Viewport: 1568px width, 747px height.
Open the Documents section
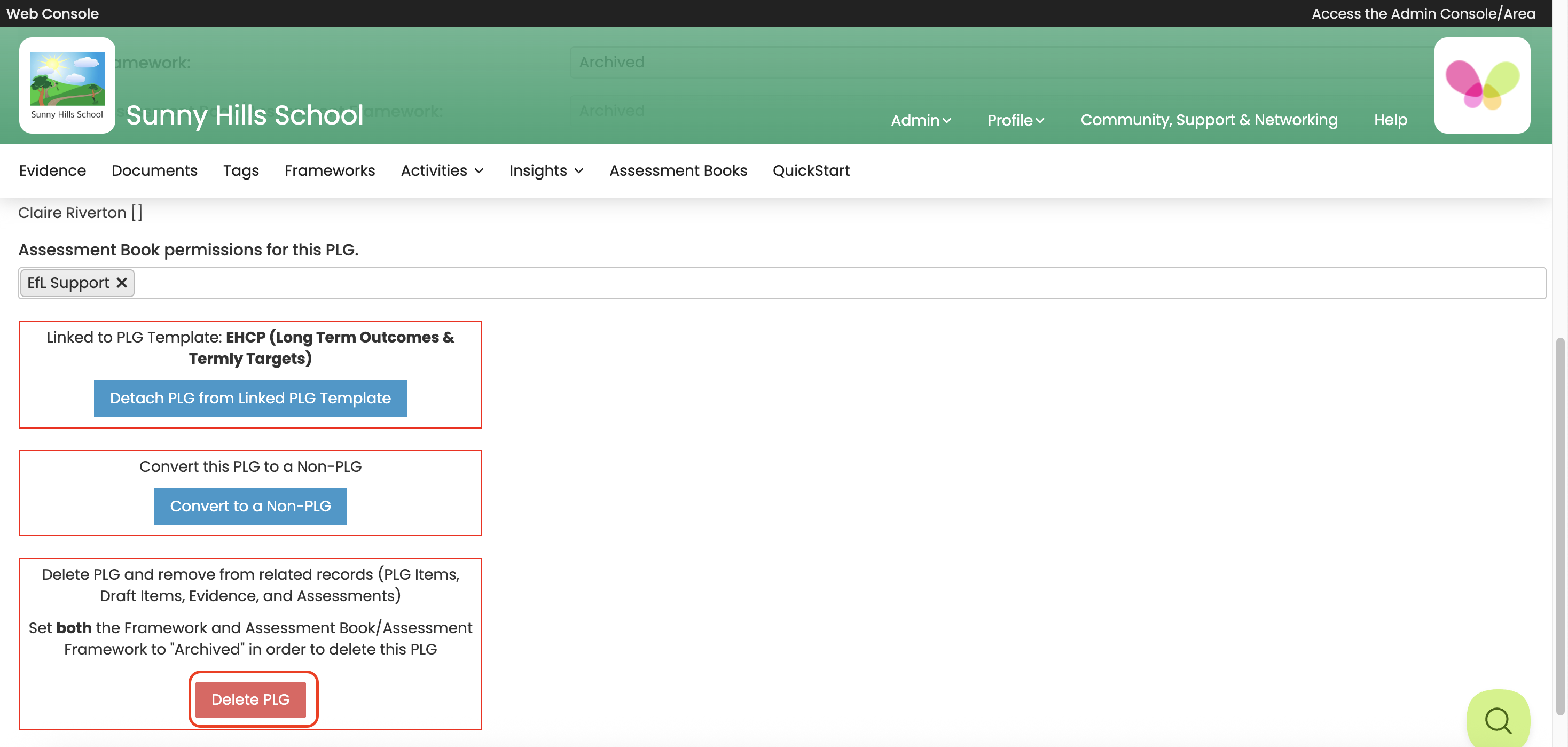point(154,171)
